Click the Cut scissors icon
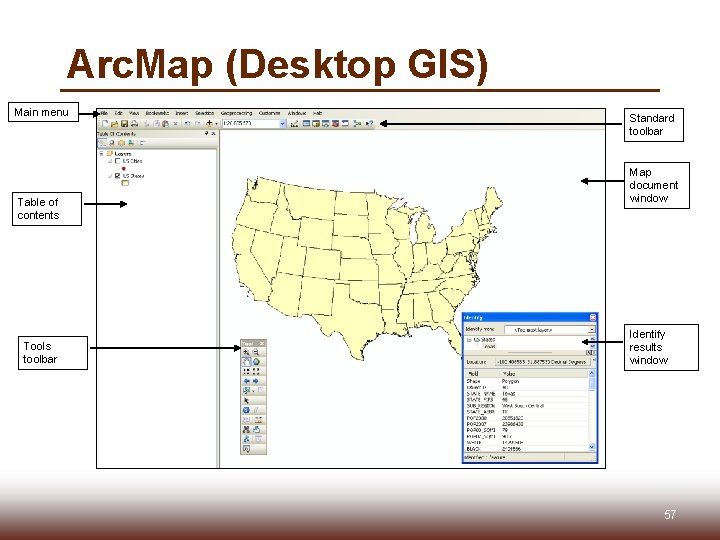This screenshot has width=720, height=540. (146, 124)
